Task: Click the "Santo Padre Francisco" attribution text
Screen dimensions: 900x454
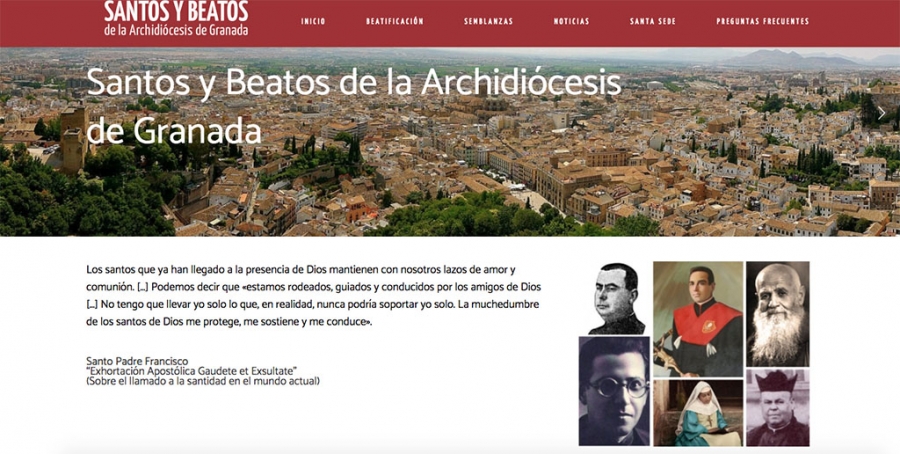Action: (137, 361)
